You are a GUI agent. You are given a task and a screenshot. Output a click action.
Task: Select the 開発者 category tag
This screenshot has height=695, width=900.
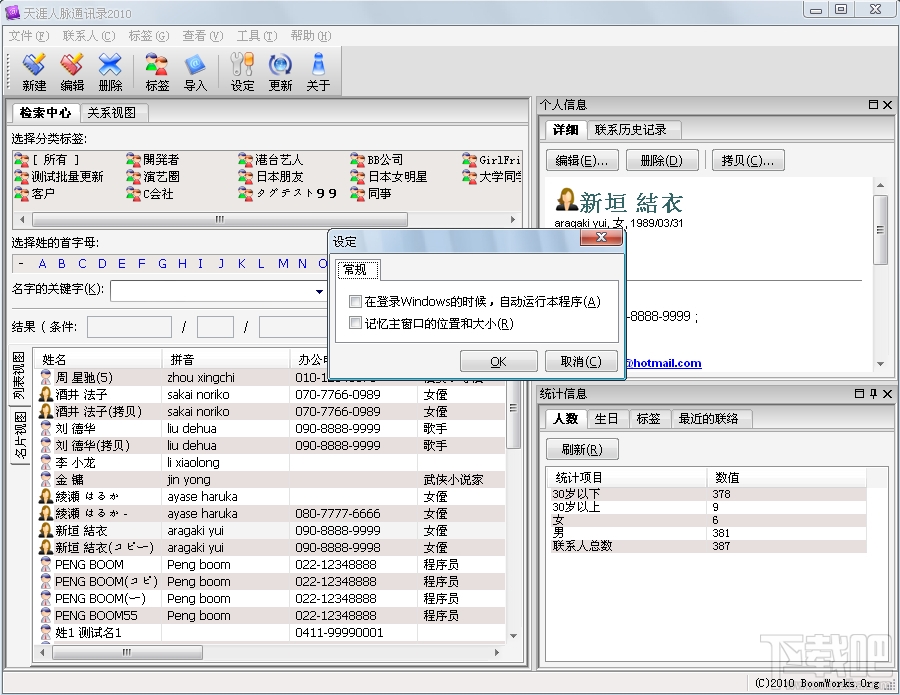(153, 159)
